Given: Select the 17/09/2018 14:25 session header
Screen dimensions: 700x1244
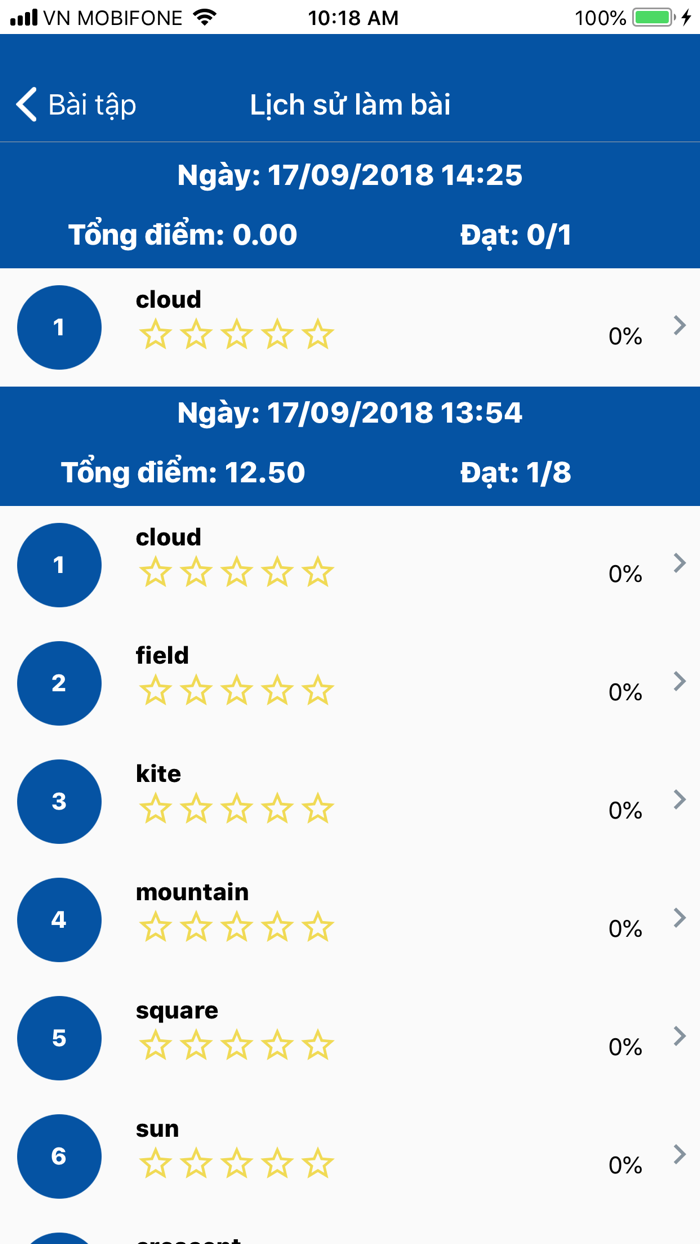Looking at the screenshot, I should tap(350, 176).
